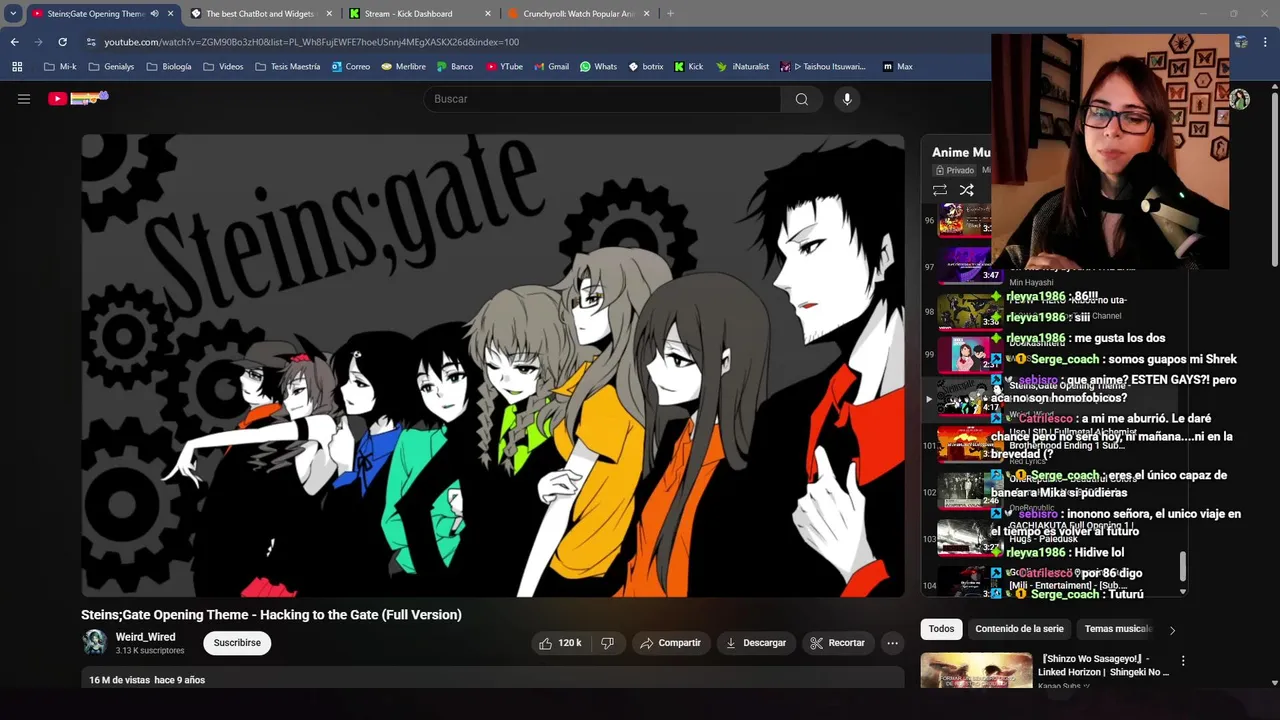Open the Weird_Wired channel name link

pos(145,637)
